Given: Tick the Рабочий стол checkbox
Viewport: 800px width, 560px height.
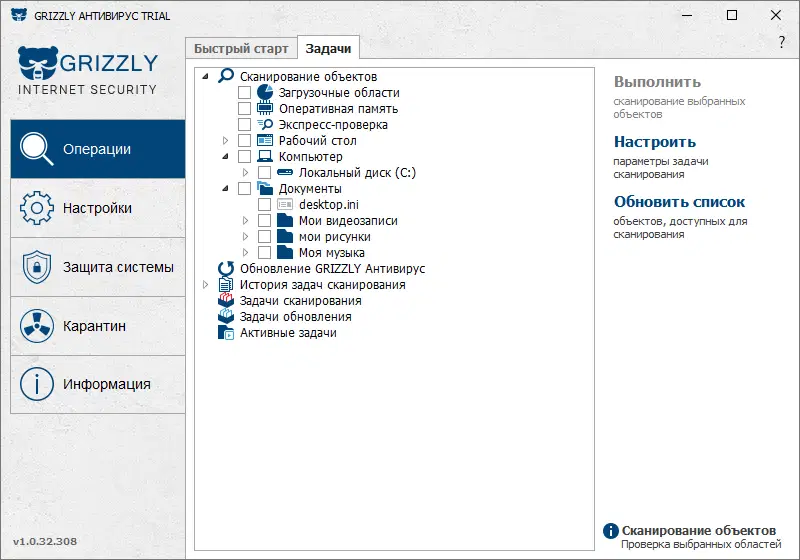Looking at the screenshot, I should pyautogui.click(x=244, y=140).
